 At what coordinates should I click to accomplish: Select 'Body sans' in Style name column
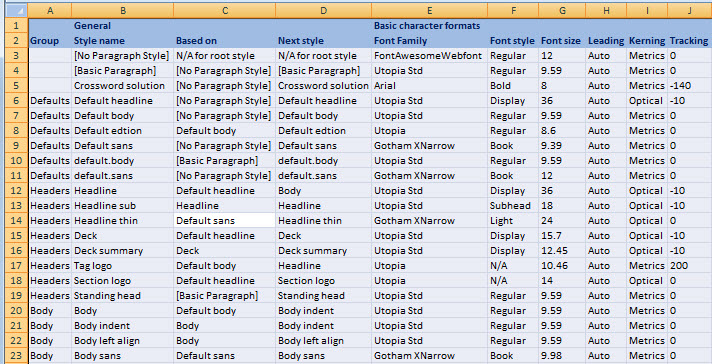122,355
